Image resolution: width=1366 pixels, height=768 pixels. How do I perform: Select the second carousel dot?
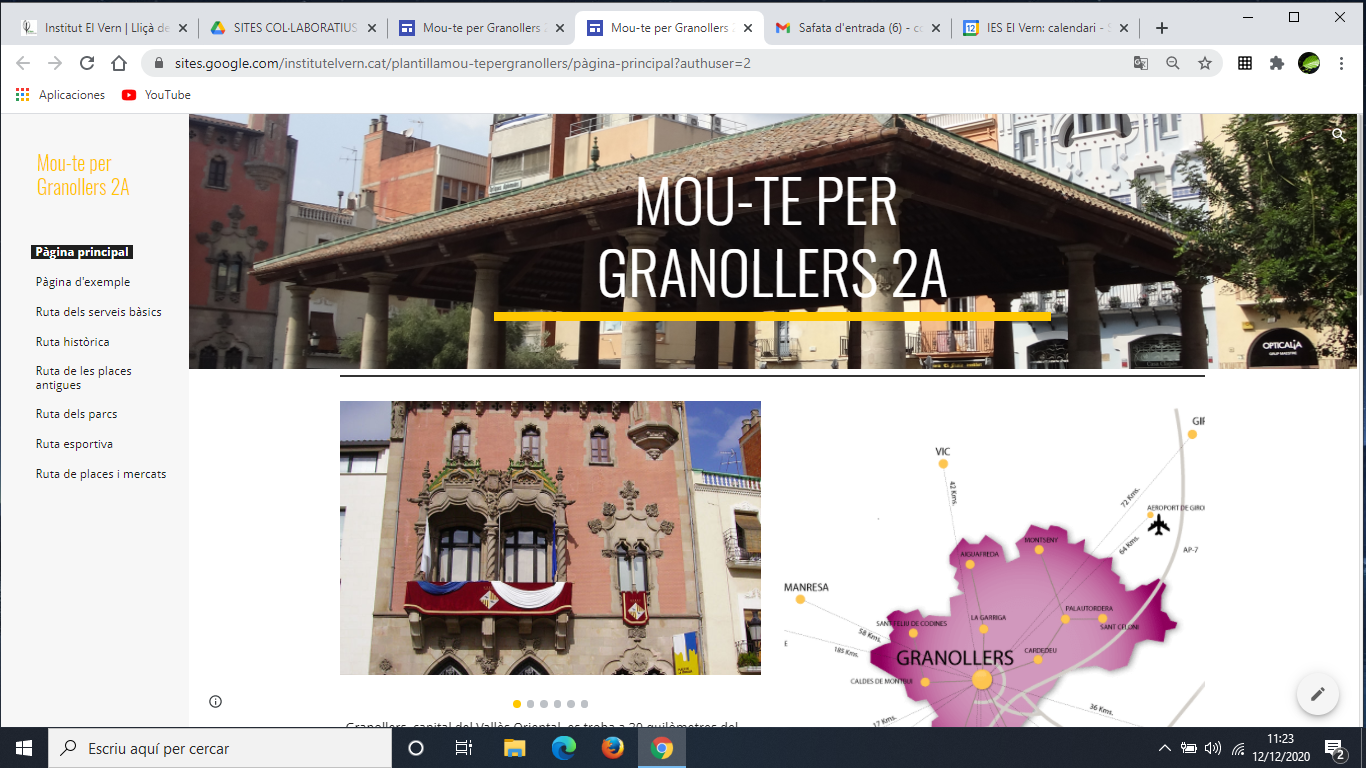coord(530,704)
